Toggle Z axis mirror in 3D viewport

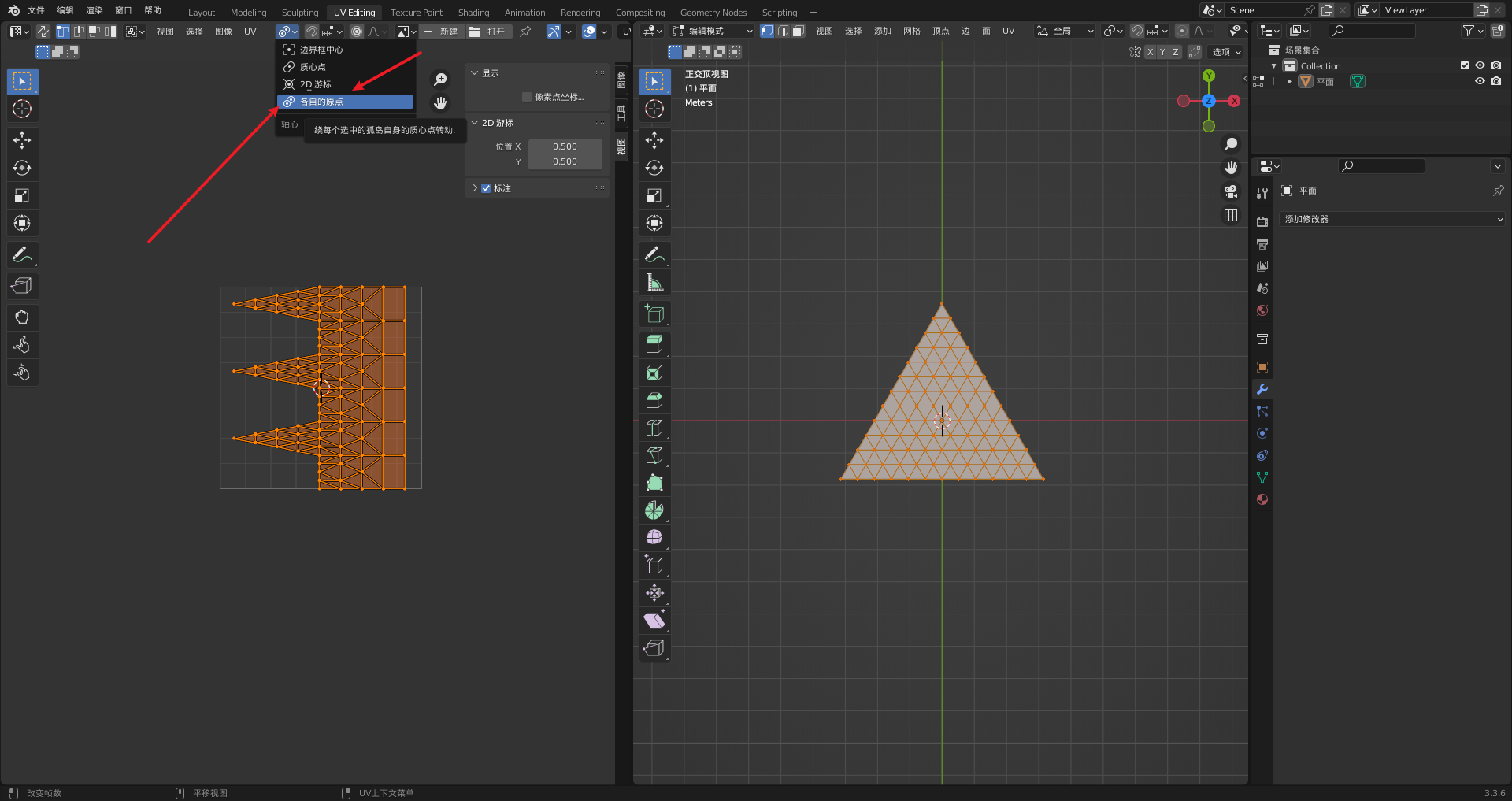(1175, 52)
